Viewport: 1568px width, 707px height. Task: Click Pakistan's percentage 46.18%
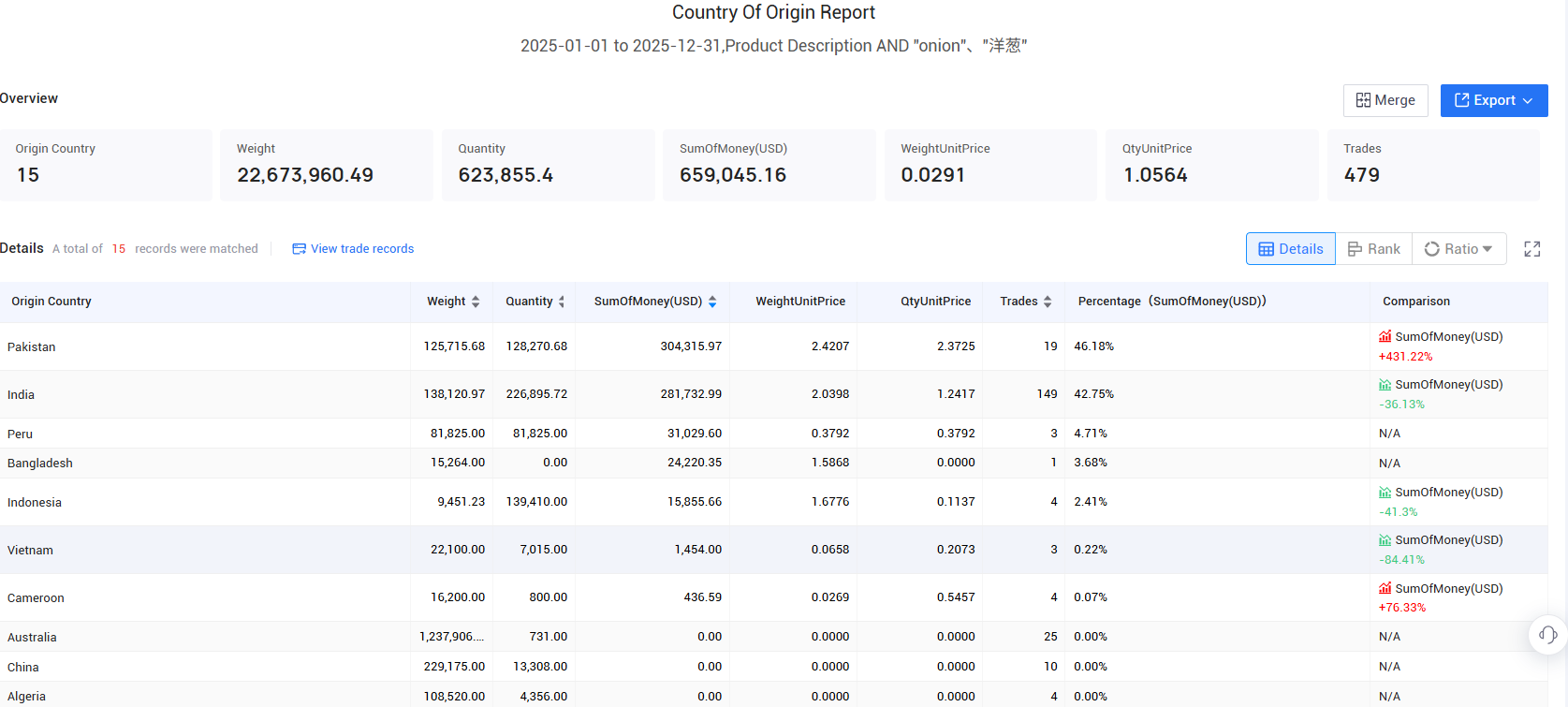(1093, 346)
